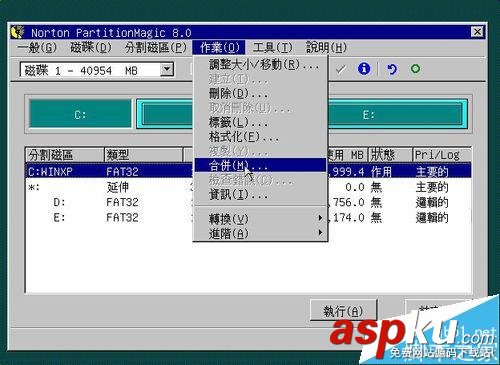Click the Norton PartitionMagic title bar icon
Viewport: 500px width, 365px height.
[17, 32]
